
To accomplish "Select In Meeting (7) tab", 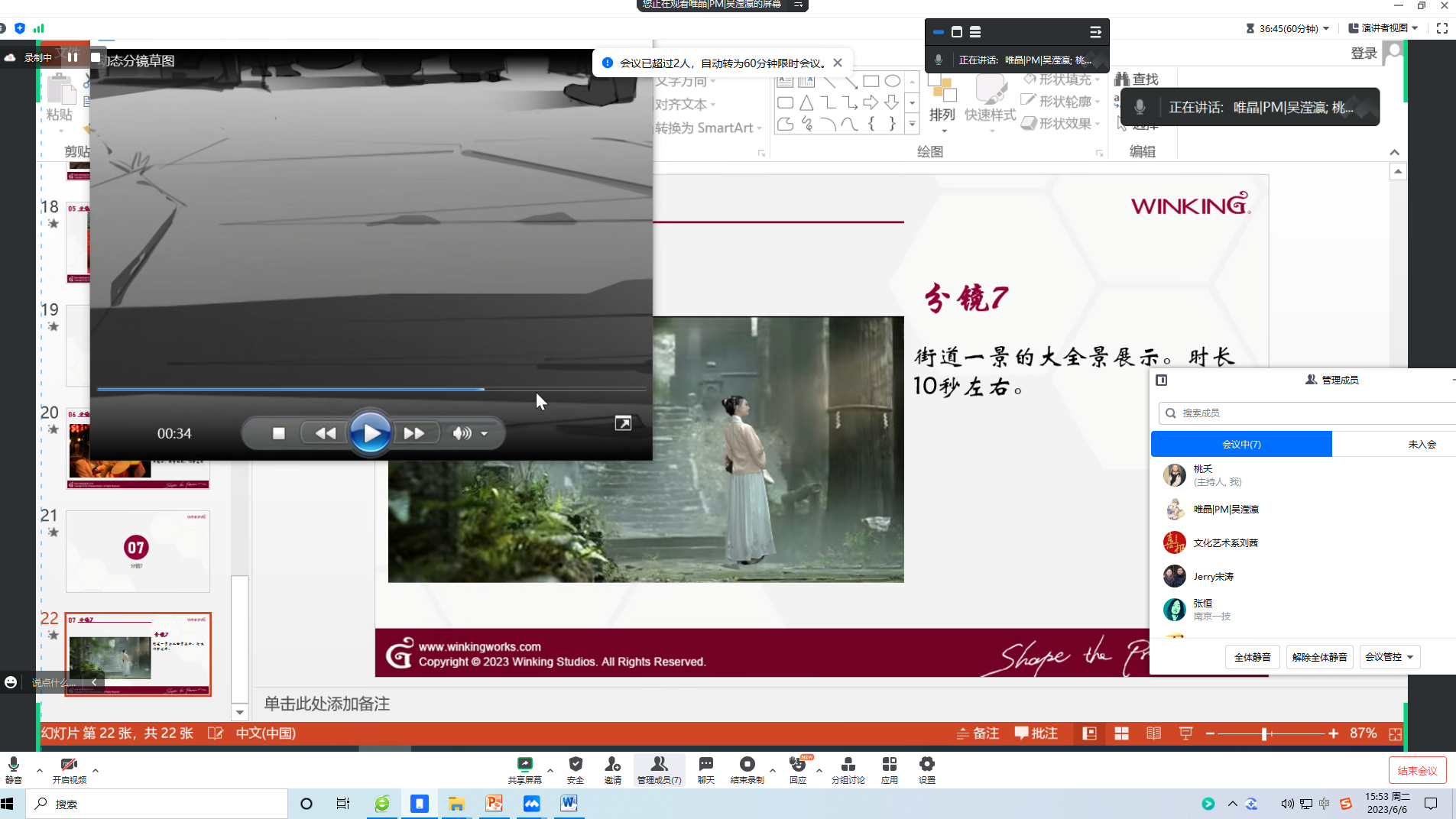I will [x=1241, y=444].
